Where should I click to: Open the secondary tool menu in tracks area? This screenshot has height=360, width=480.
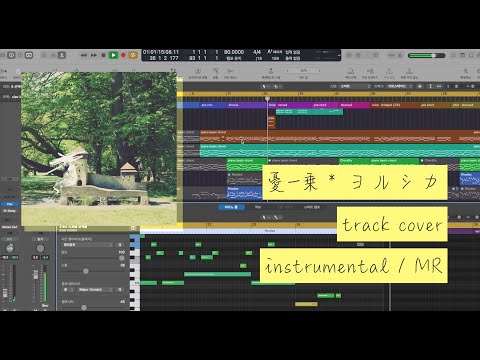(x=277, y=86)
